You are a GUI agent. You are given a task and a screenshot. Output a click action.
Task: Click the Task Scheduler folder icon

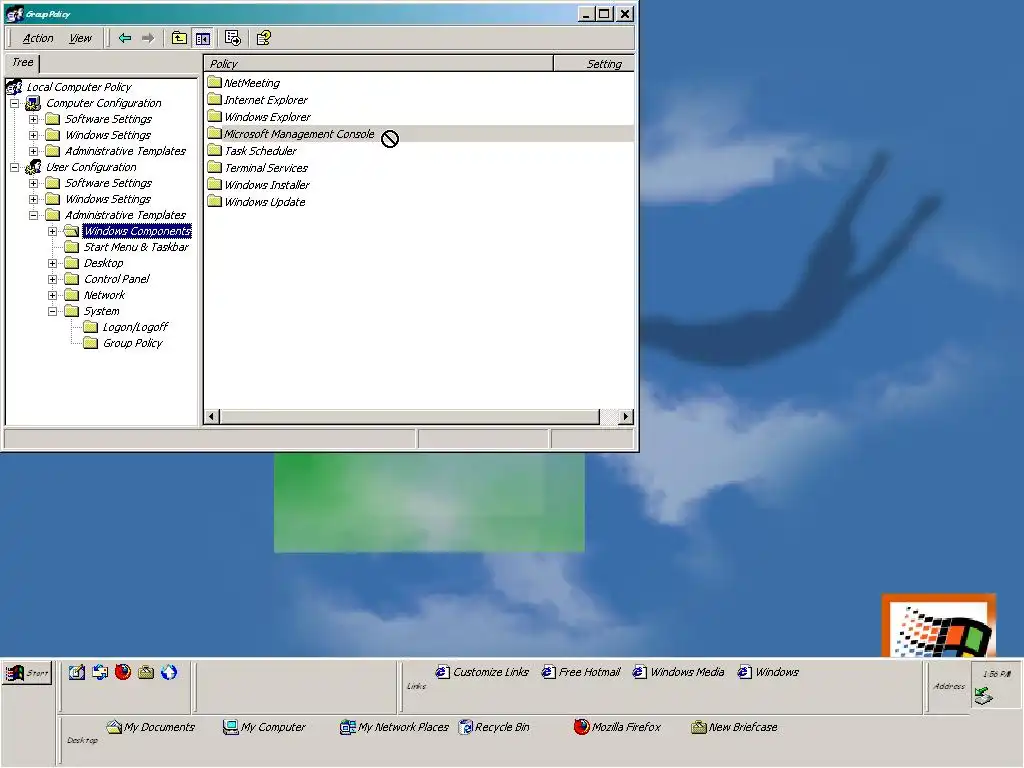tap(214, 150)
